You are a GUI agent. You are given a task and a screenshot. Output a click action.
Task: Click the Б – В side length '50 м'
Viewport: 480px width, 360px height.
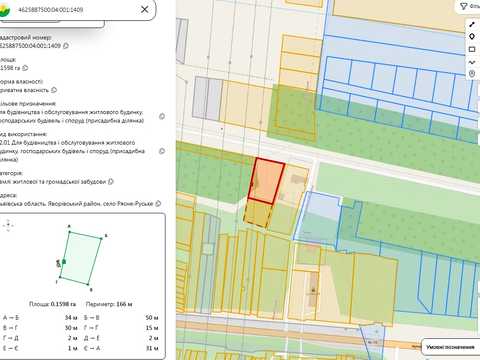point(152,318)
